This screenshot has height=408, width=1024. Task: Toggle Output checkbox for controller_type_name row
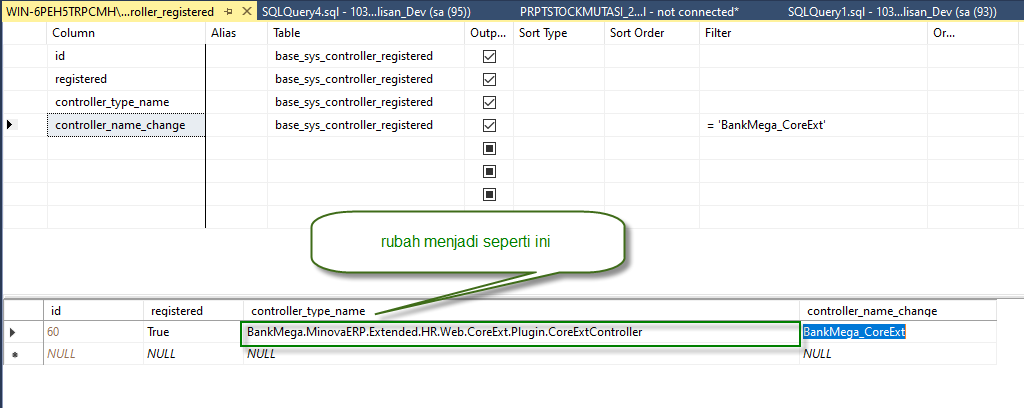[x=489, y=102]
